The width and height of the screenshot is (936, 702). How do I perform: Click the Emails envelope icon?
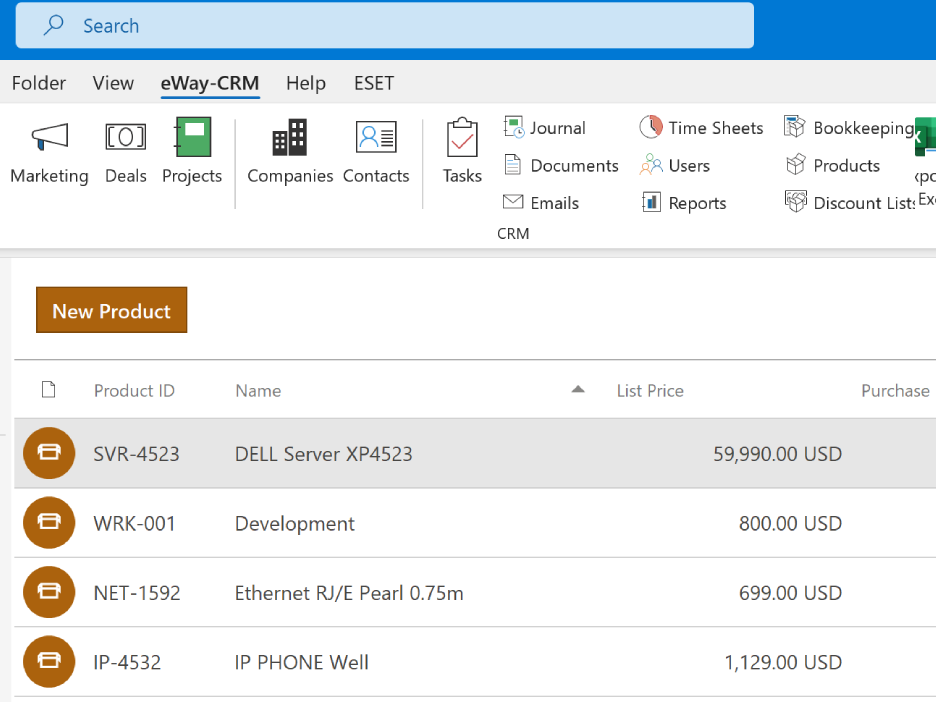pos(513,202)
